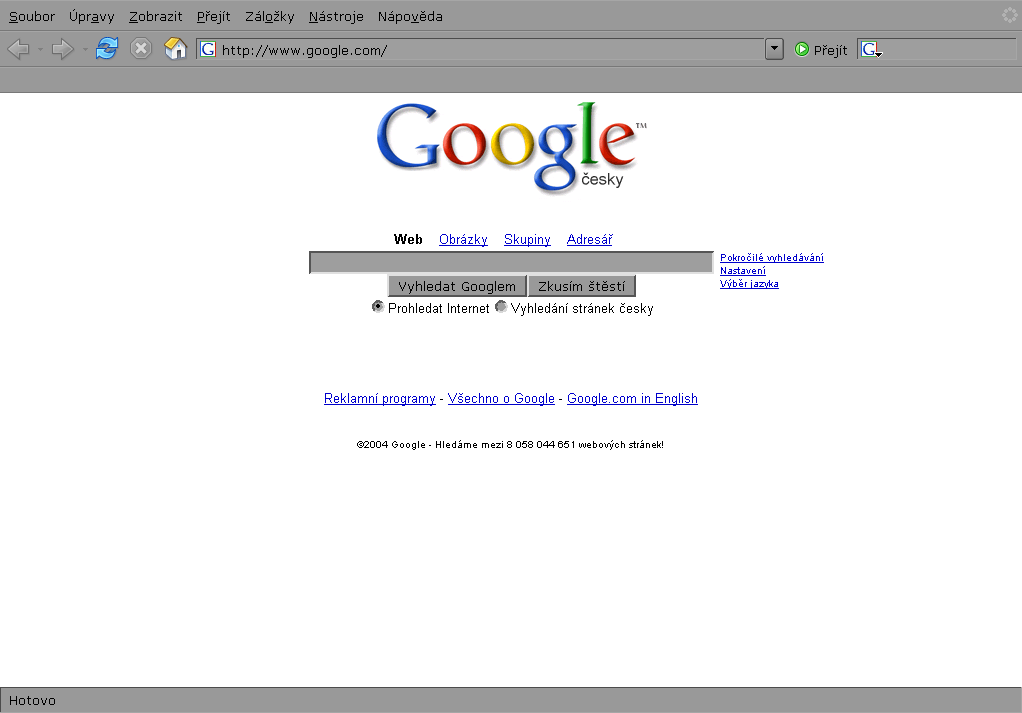
Task: Open the Soubor menu
Action: coord(32,16)
